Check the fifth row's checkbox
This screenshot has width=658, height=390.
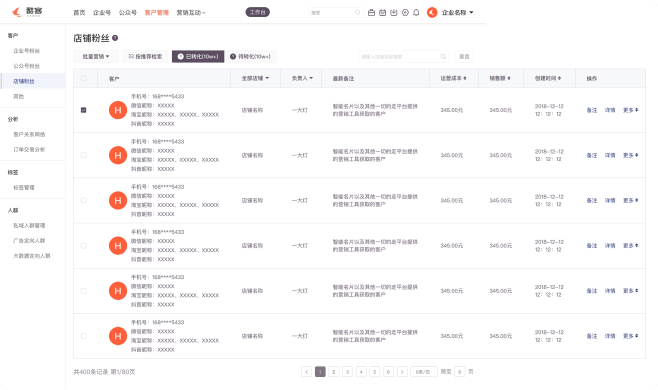point(84,291)
